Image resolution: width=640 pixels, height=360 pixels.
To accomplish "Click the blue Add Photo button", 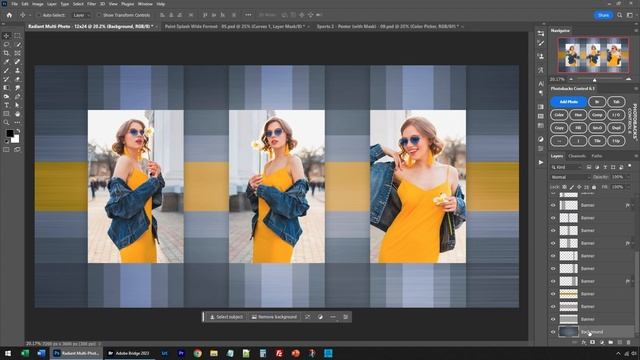I will pos(569,102).
